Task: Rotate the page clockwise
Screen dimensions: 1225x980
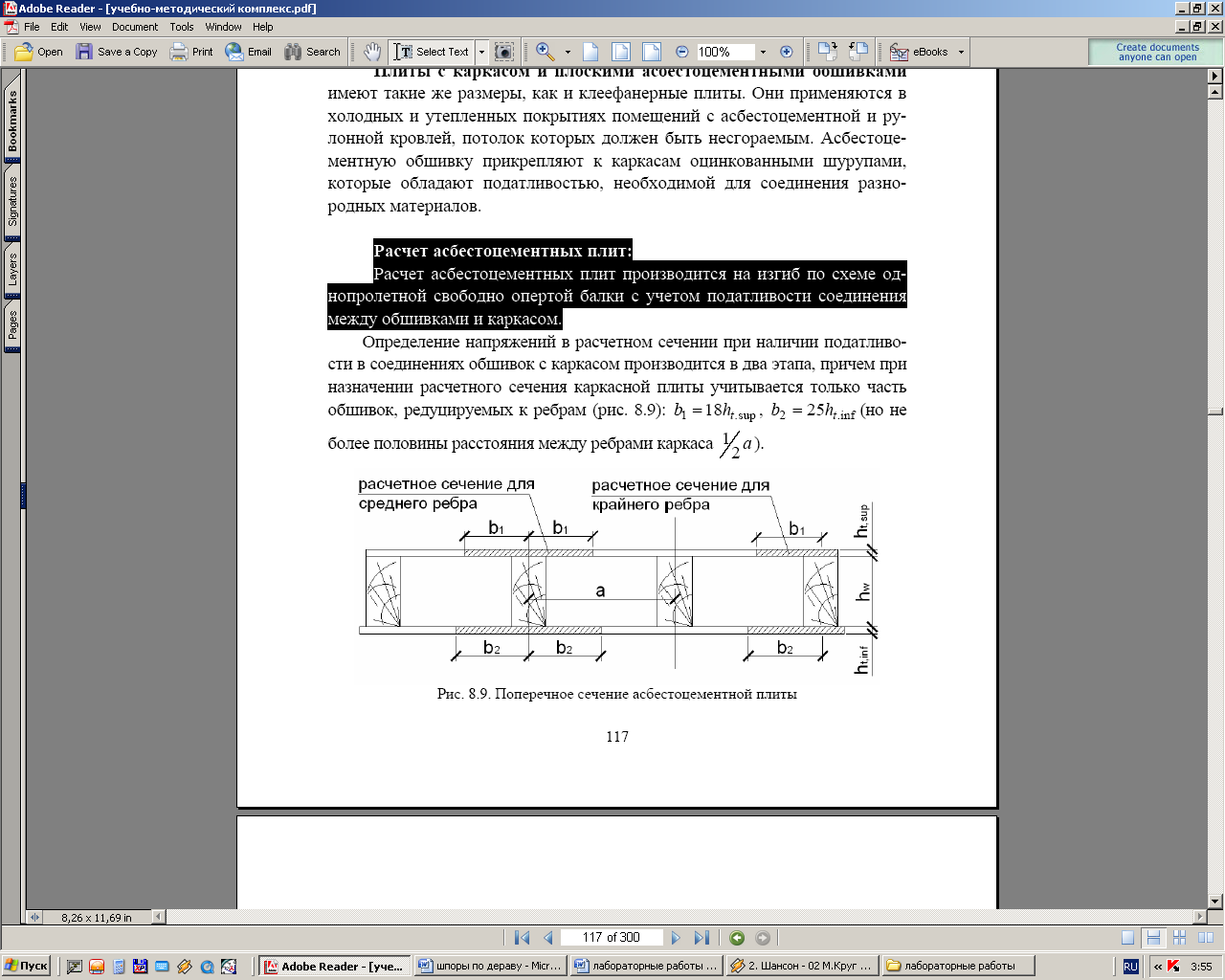Action: (828, 52)
